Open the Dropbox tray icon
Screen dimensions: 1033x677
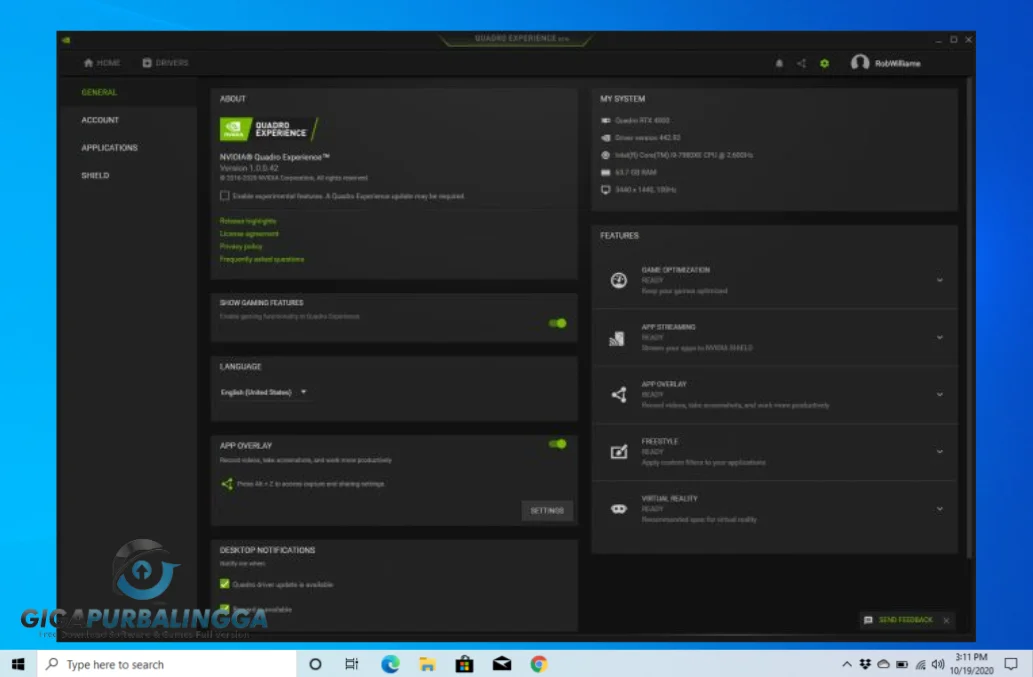pyautogui.click(x=865, y=664)
